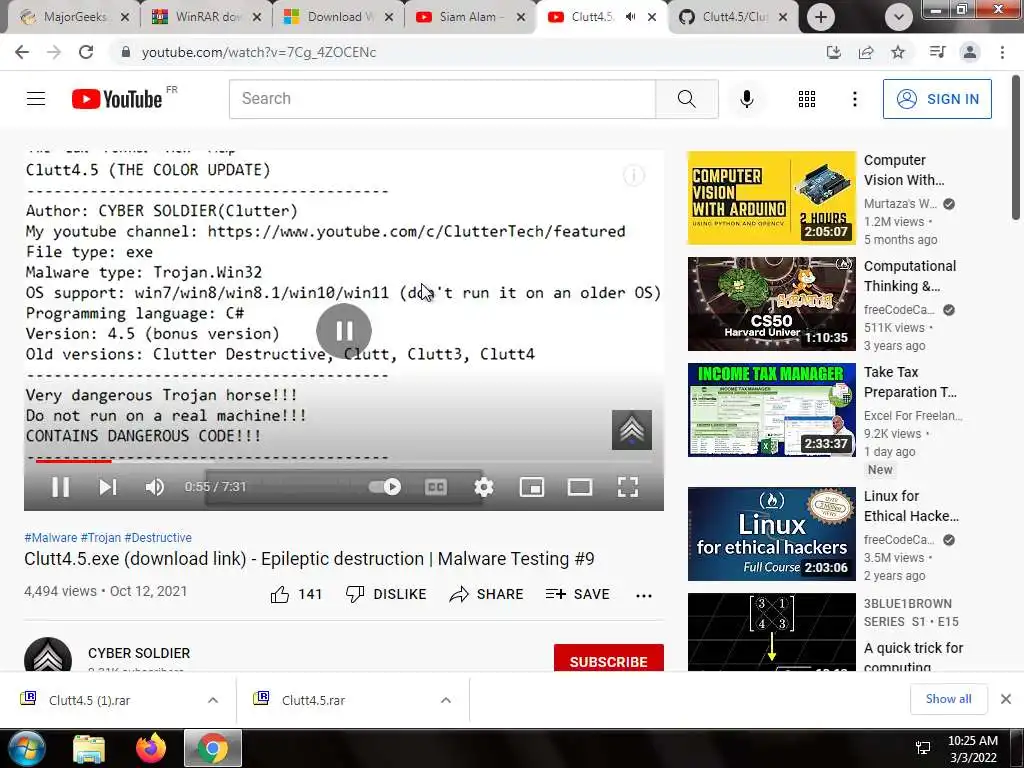Switch to miniplayer mode
Viewport: 1024px width, 768px height.
532,487
